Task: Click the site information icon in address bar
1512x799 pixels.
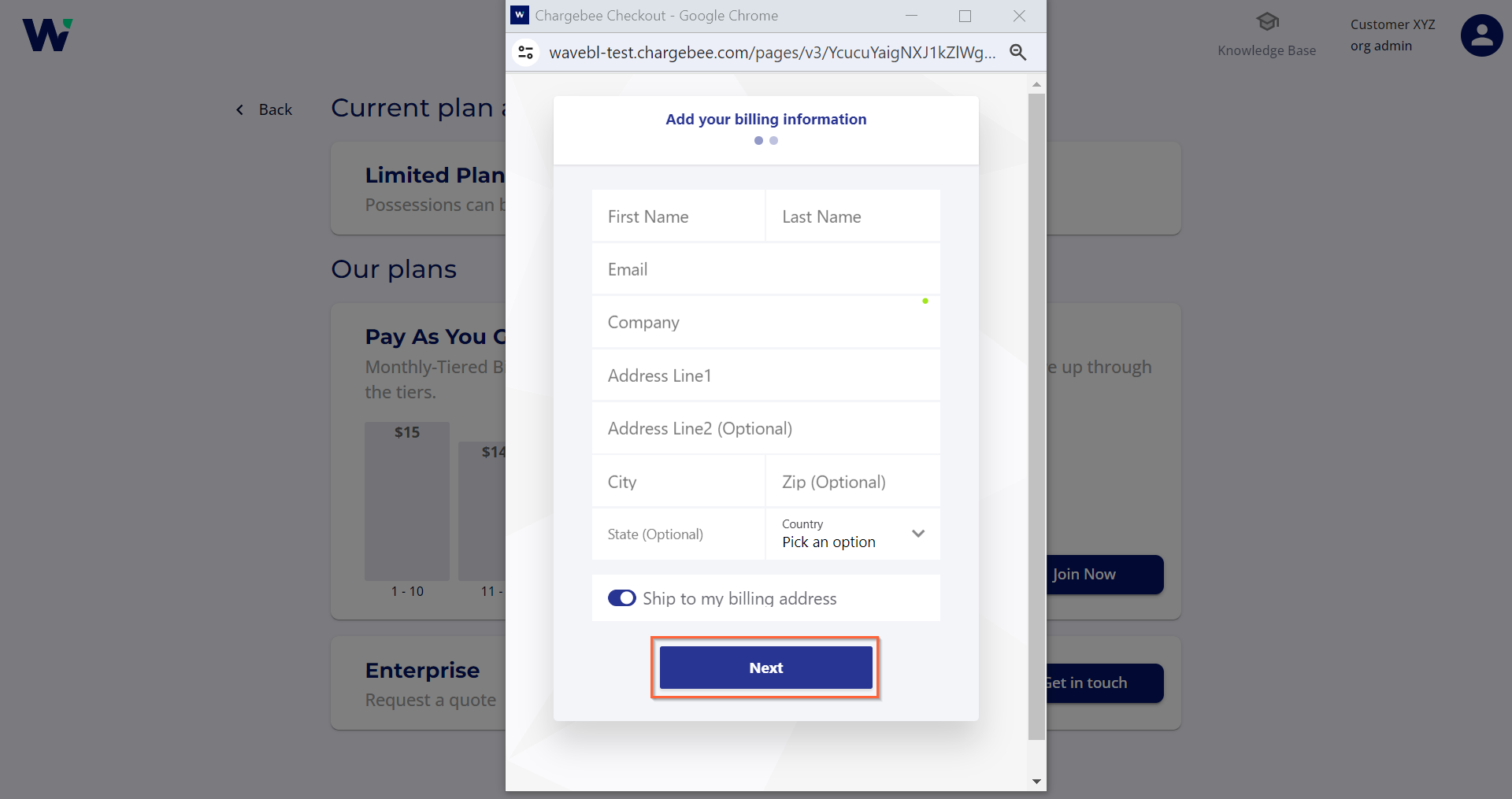Action: 526,53
